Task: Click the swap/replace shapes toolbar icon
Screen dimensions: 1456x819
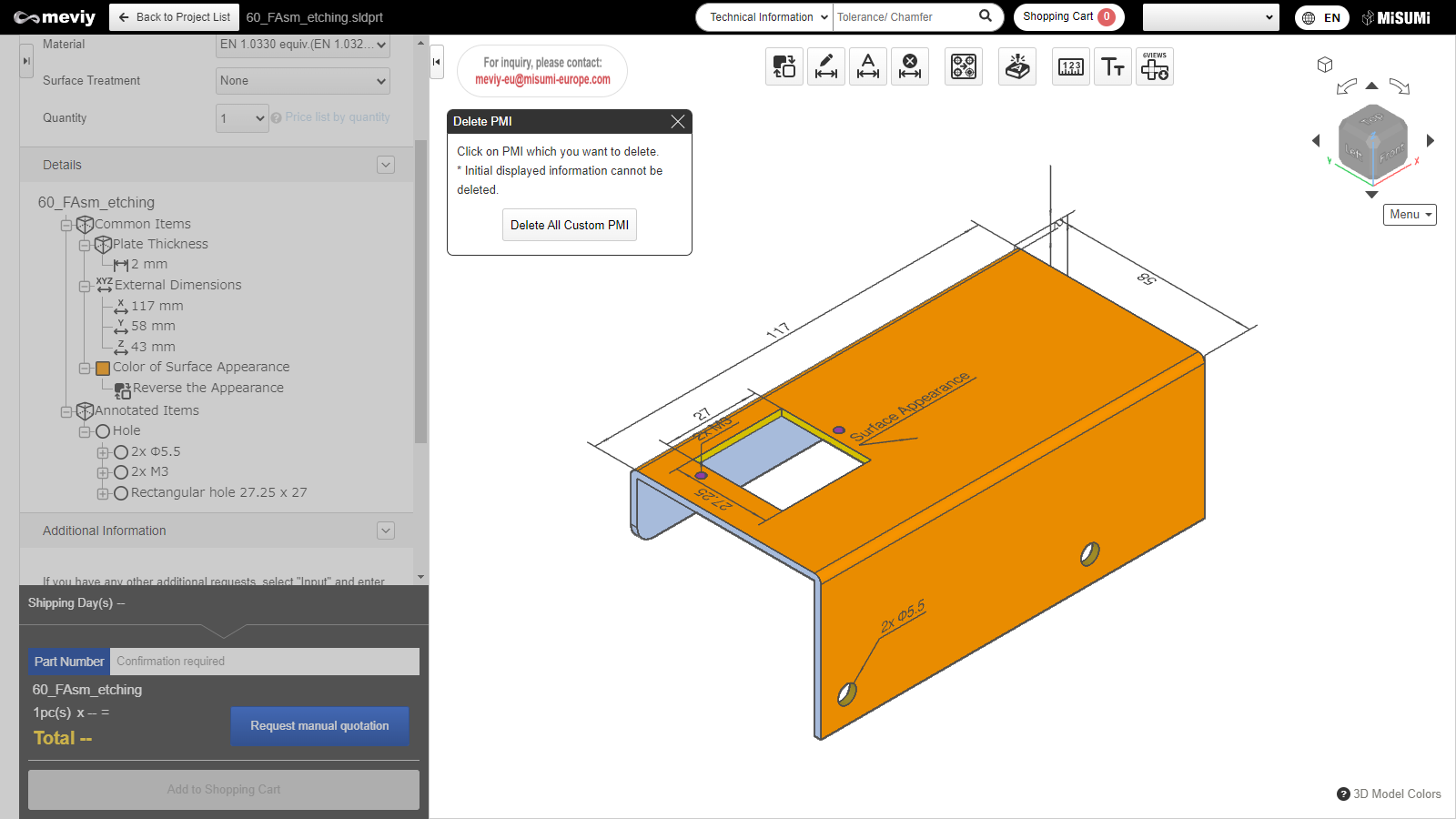Action: (784, 66)
